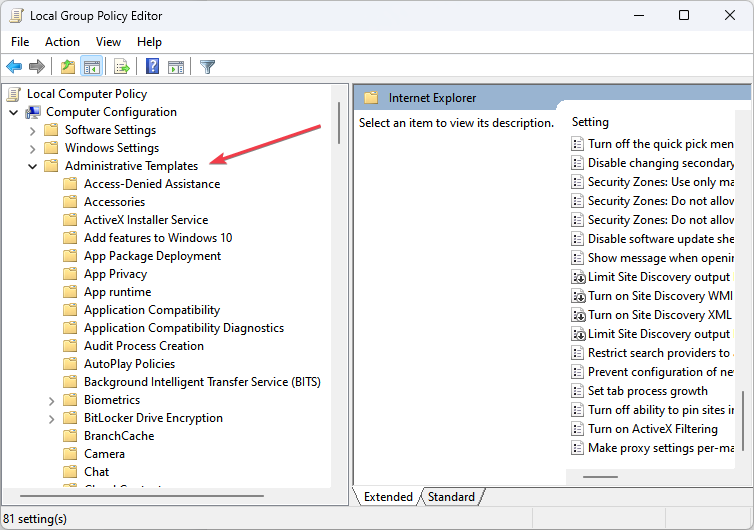This screenshot has height=530, width=754.
Task: Click the Forward arrow toolbar icon
Action: pos(37,66)
